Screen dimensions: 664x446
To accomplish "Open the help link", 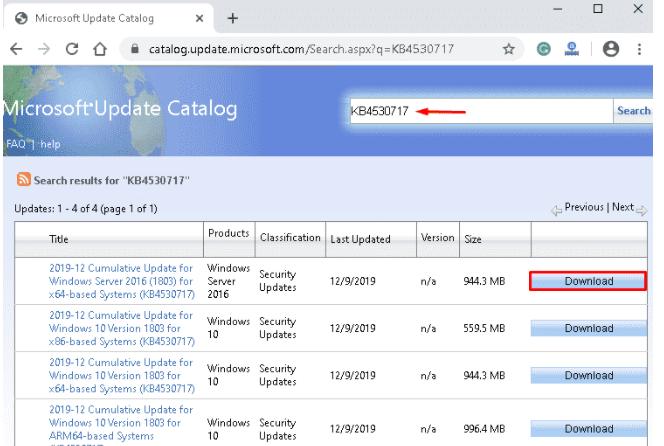I will pos(50,144).
